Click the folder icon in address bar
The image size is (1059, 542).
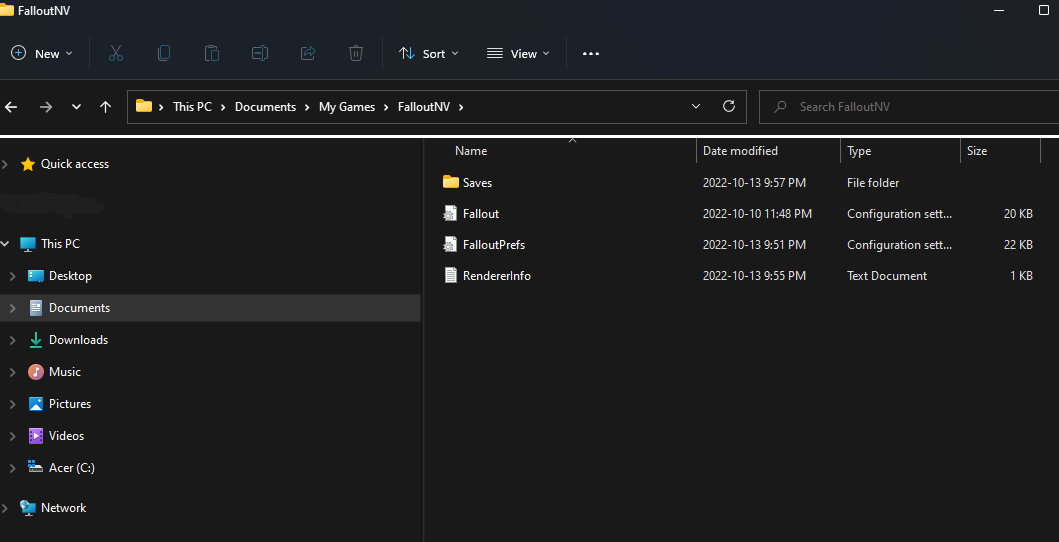[144, 106]
